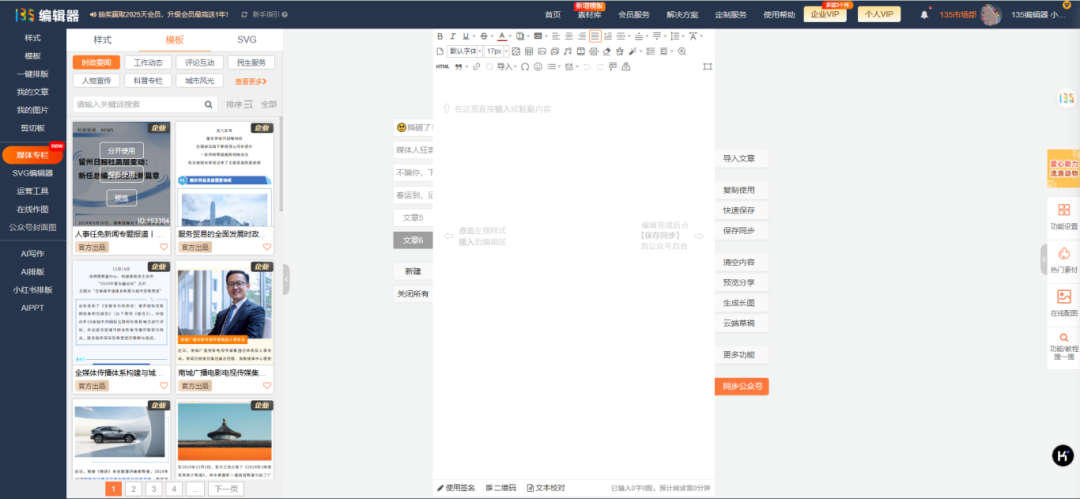
Task: Select the 模板 tab
Action: 175,40
